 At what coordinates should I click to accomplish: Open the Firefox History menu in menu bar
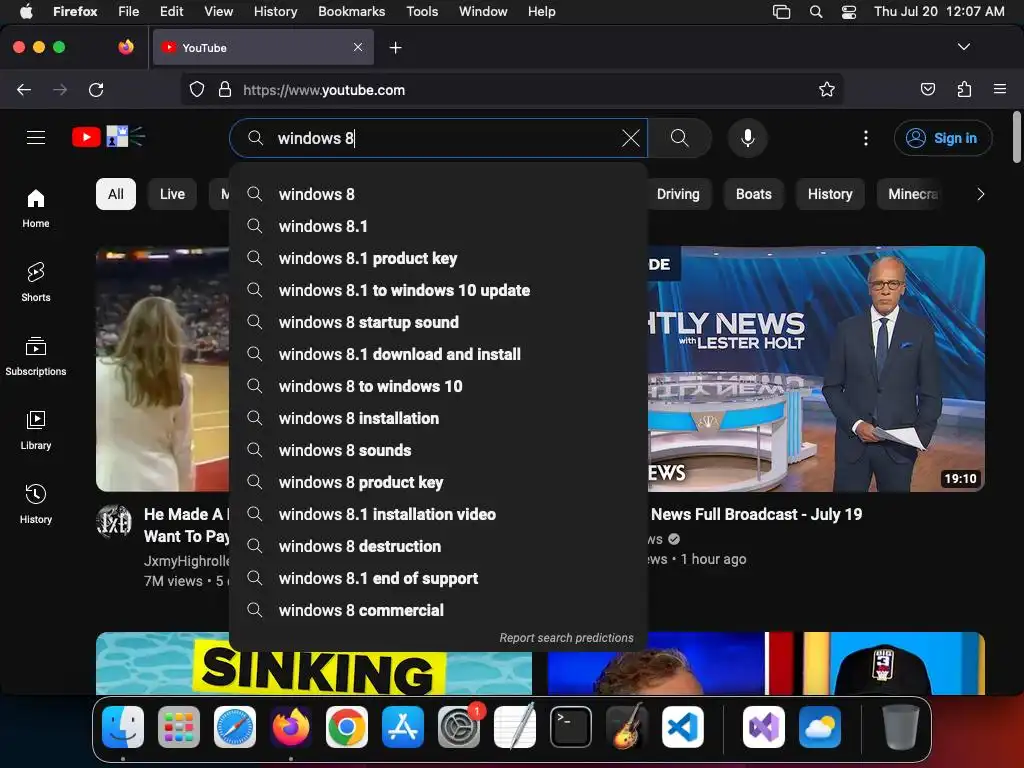[275, 11]
